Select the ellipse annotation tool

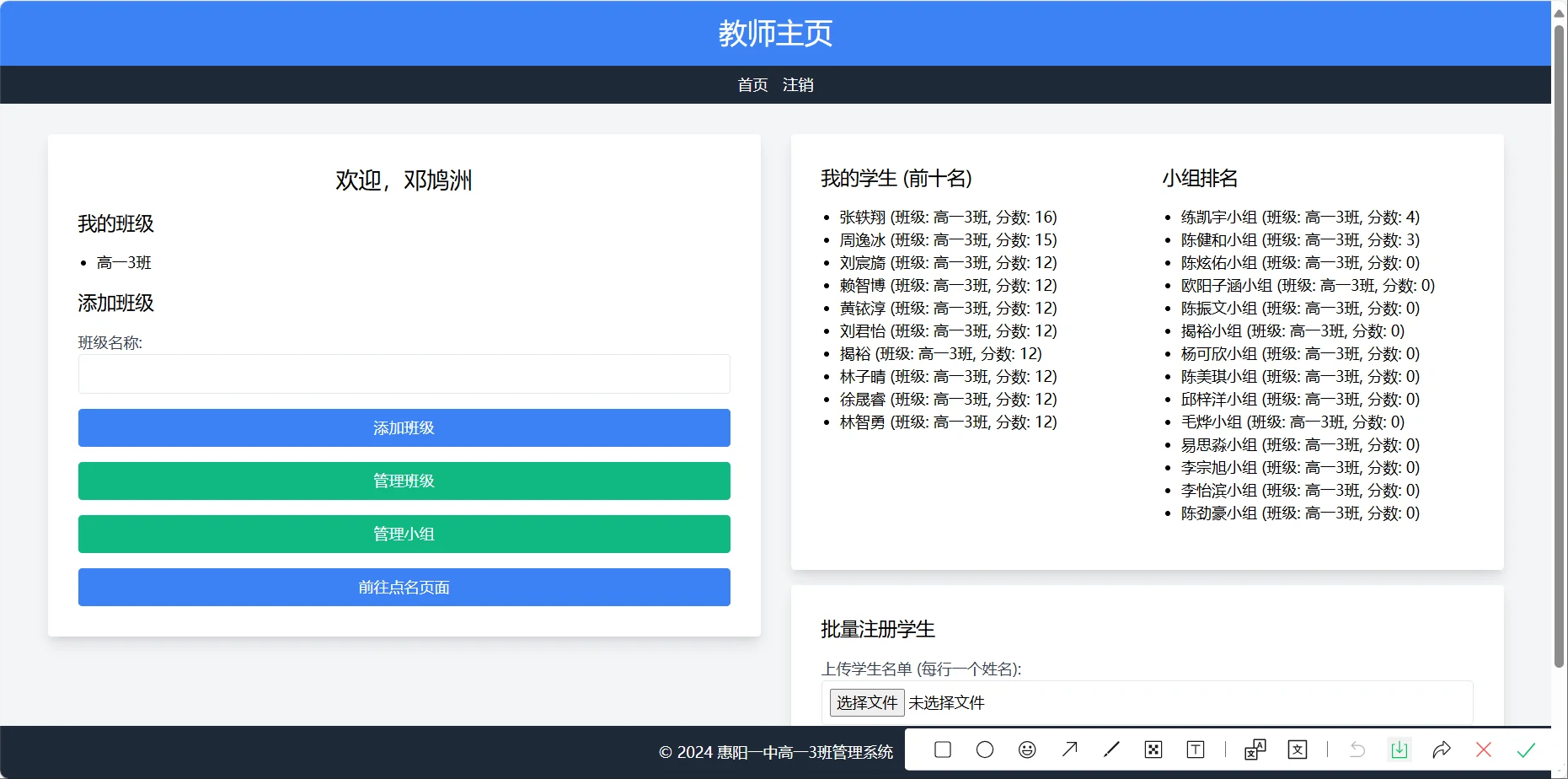985,749
